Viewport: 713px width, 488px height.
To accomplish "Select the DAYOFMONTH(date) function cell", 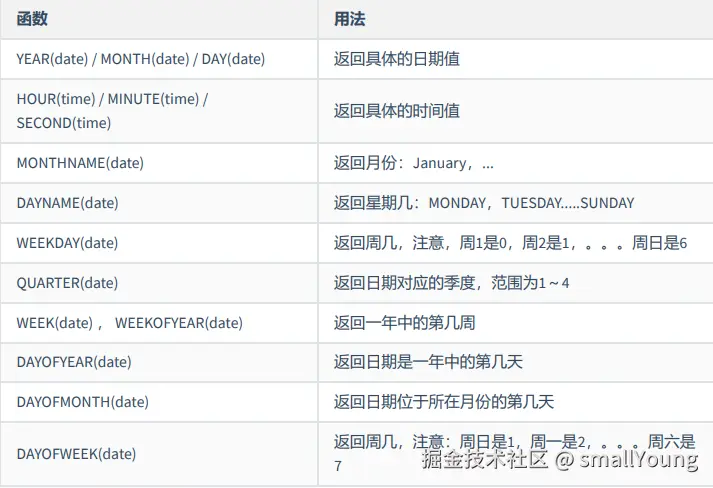I will coord(82,402).
